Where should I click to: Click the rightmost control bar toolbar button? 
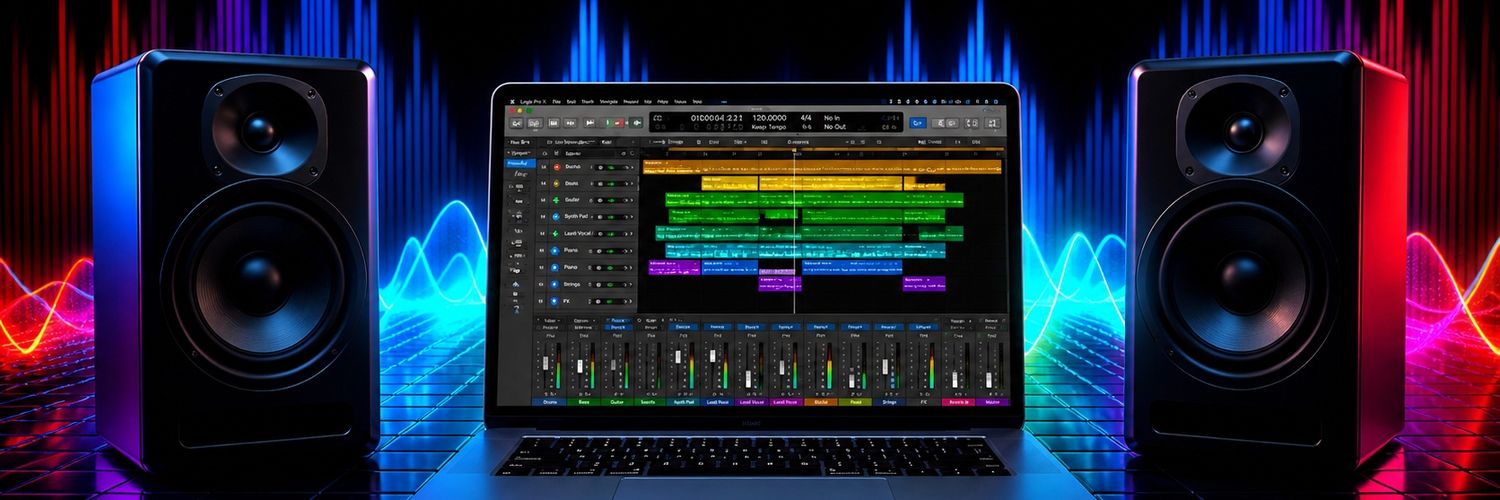993,123
